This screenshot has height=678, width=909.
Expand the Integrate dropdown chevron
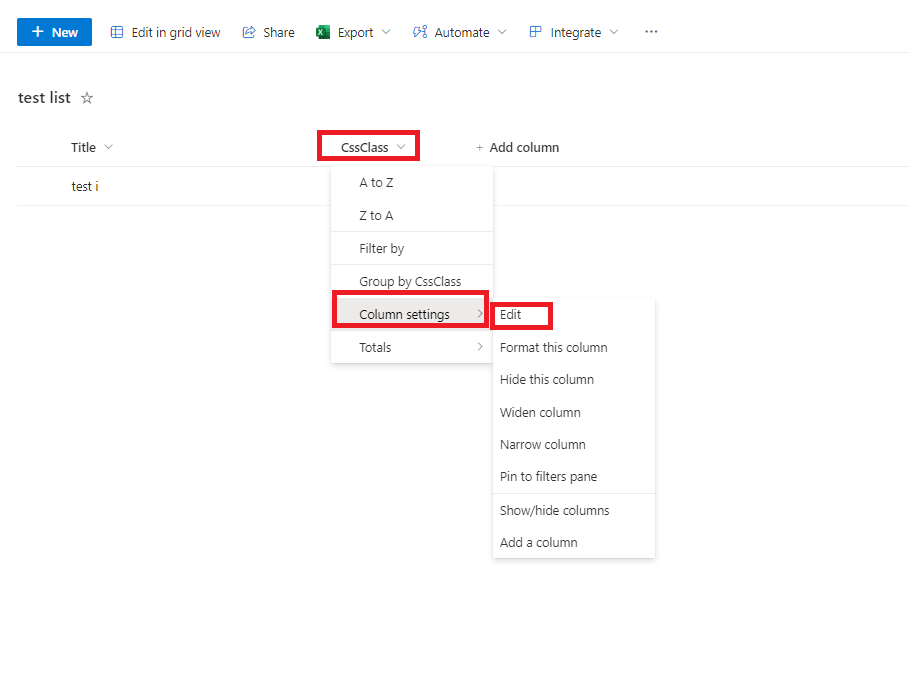(x=614, y=32)
